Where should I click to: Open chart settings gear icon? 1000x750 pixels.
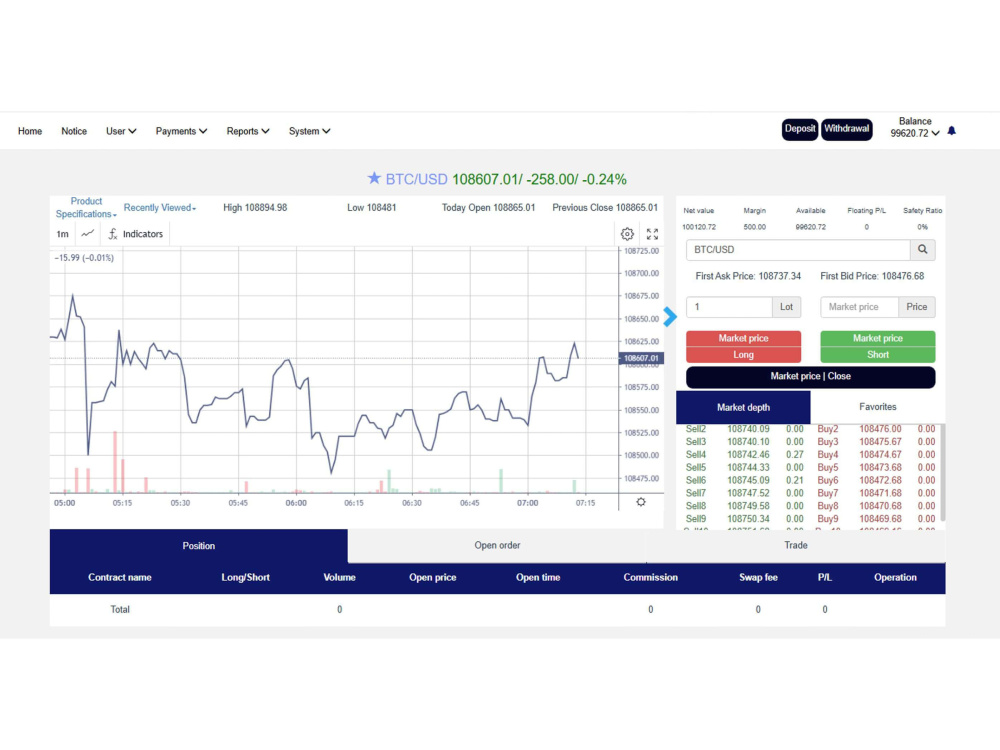tap(627, 234)
